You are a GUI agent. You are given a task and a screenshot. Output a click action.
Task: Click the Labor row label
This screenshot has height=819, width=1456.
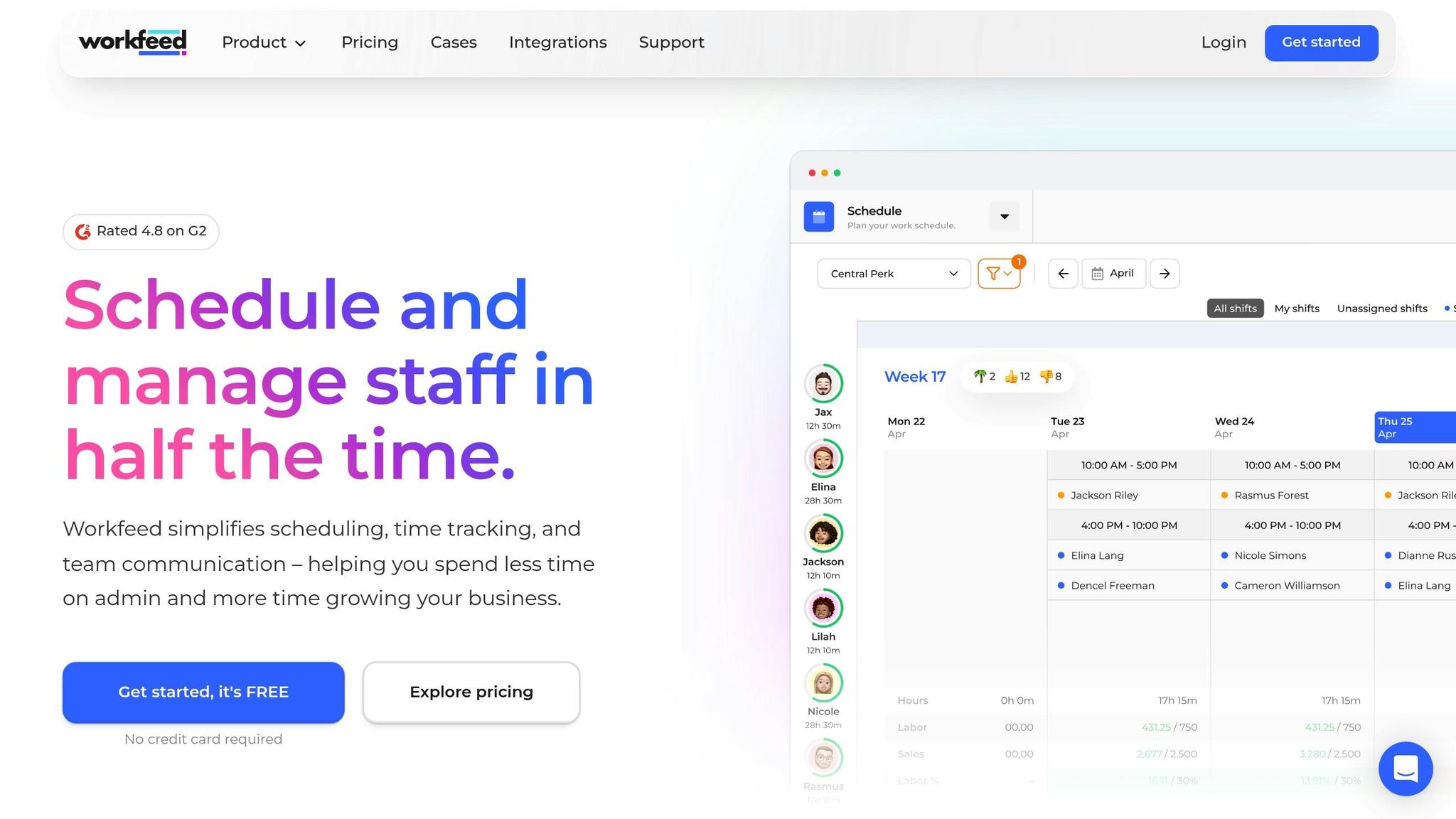point(912,727)
